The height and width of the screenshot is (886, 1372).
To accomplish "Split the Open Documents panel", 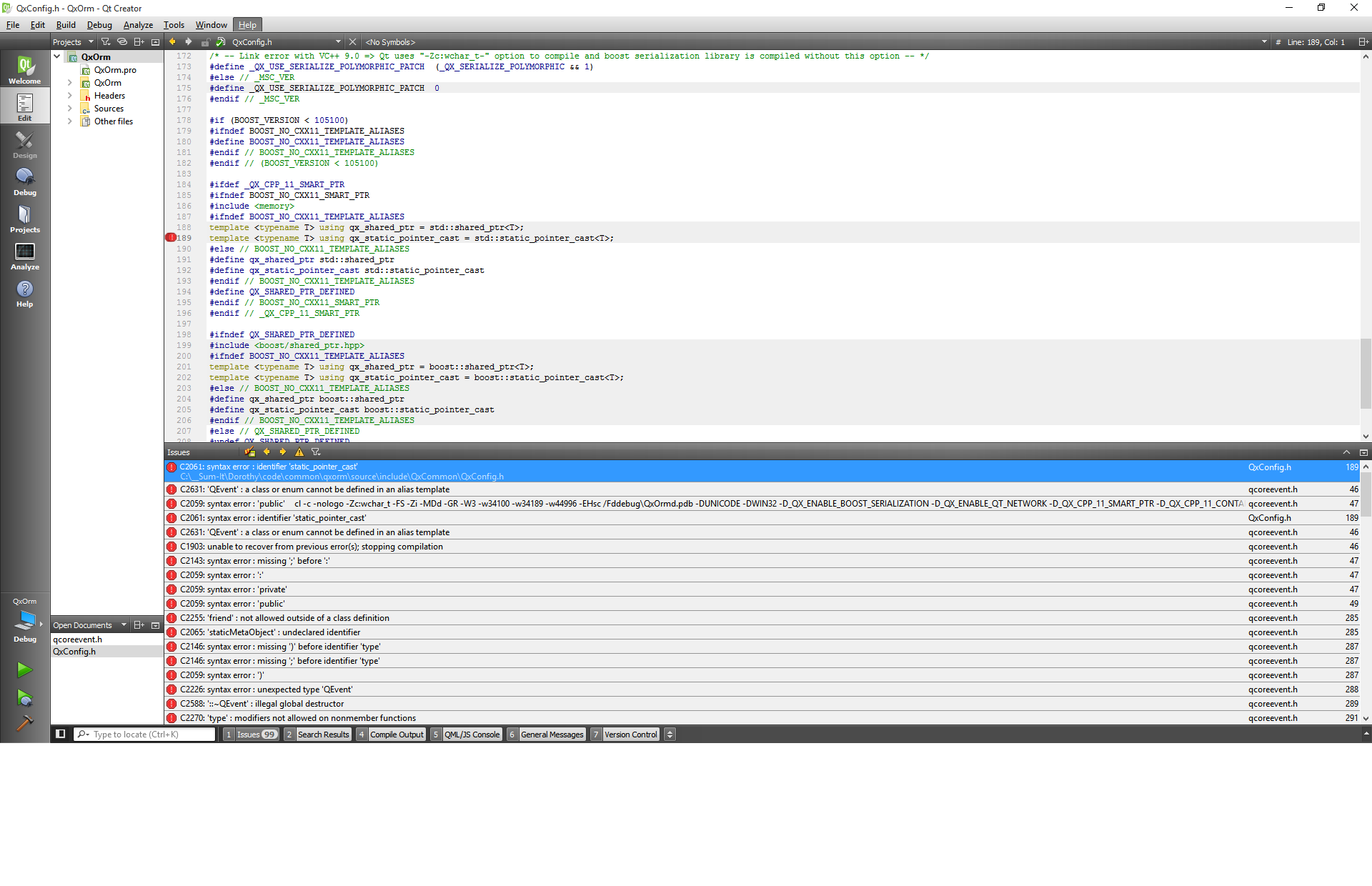I will click(139, 625).
